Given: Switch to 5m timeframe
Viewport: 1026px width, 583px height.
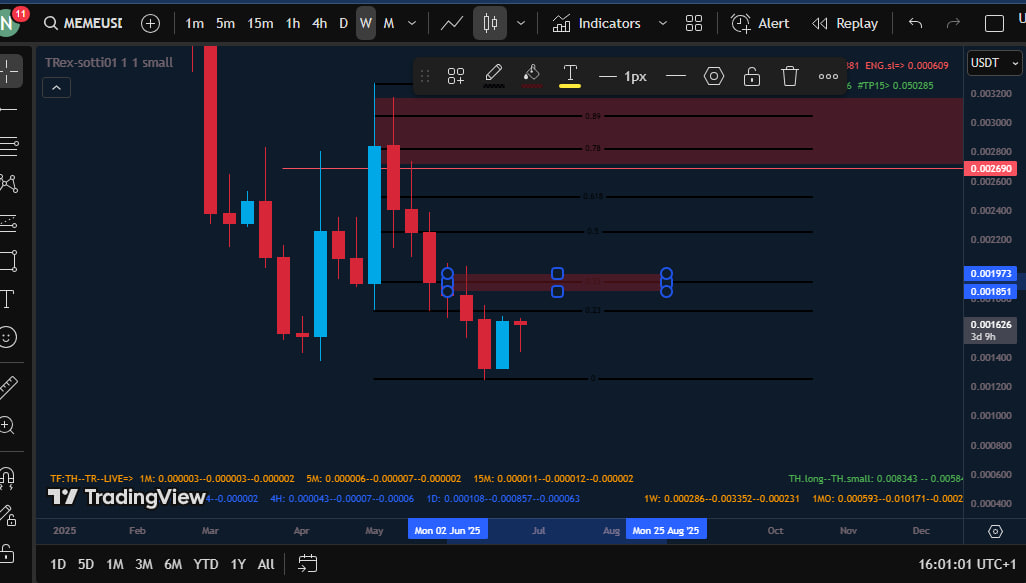Looking at the screenshot, I should point(225,24).
